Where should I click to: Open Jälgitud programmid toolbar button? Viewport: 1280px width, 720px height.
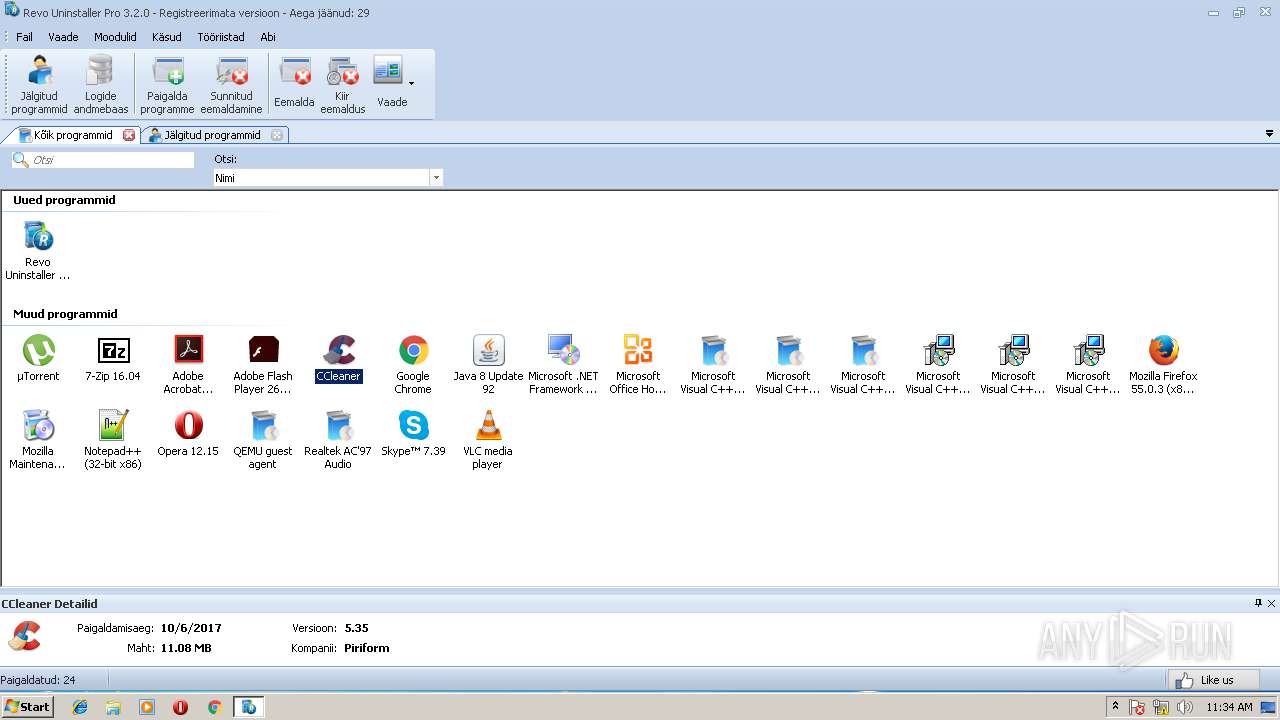pyautogui.click(x=39, y=85)
